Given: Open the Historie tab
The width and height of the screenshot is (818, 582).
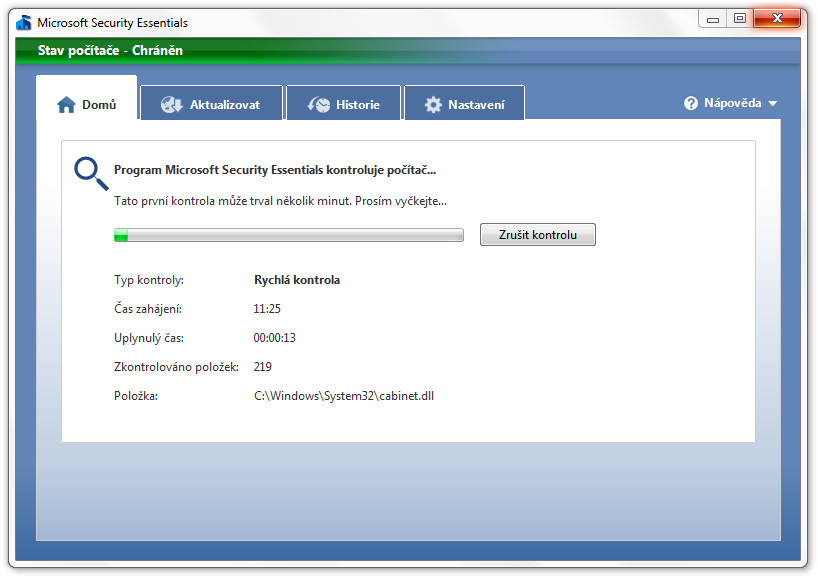Looking at the screenshot, I should (344, 103).
